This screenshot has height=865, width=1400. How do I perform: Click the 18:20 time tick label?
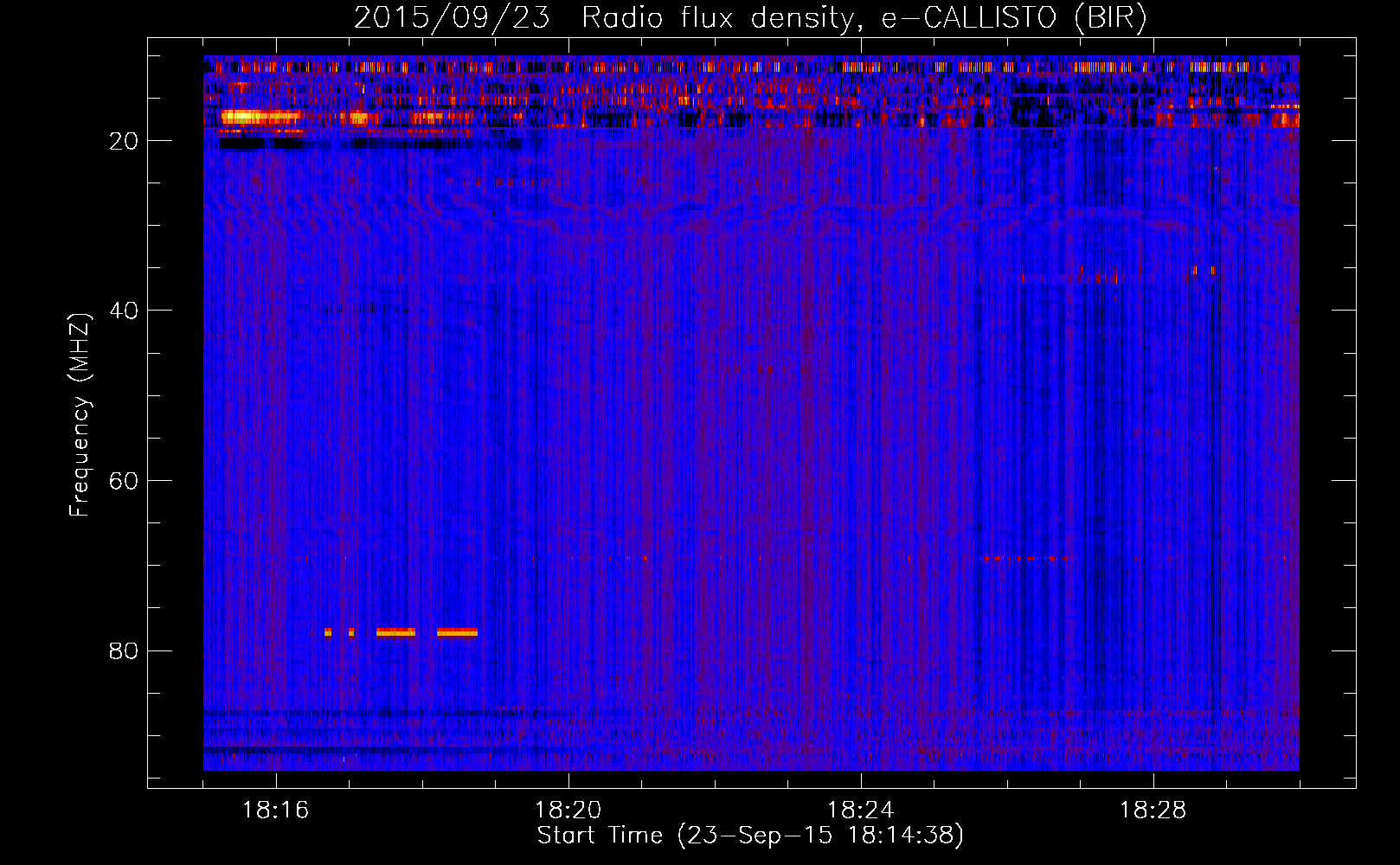coord(568,811)
